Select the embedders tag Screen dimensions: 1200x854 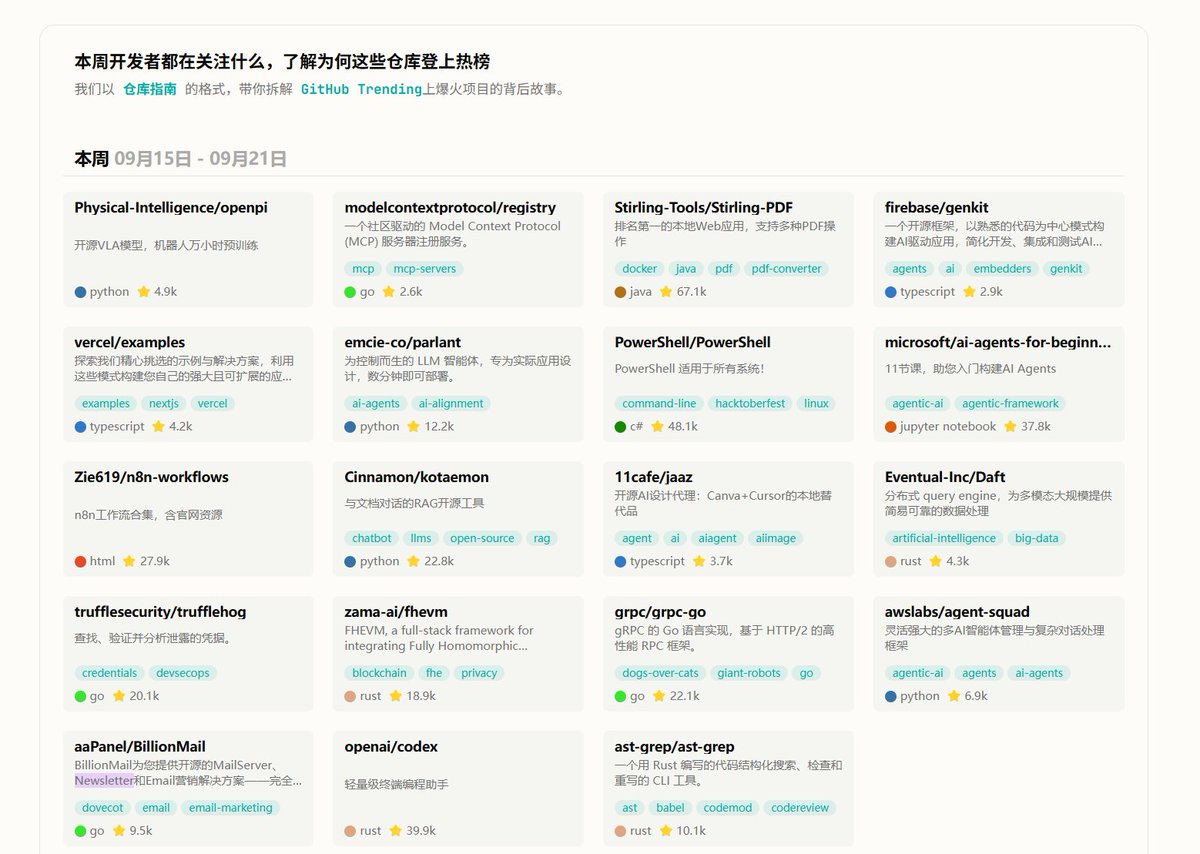click(1002, 269)
